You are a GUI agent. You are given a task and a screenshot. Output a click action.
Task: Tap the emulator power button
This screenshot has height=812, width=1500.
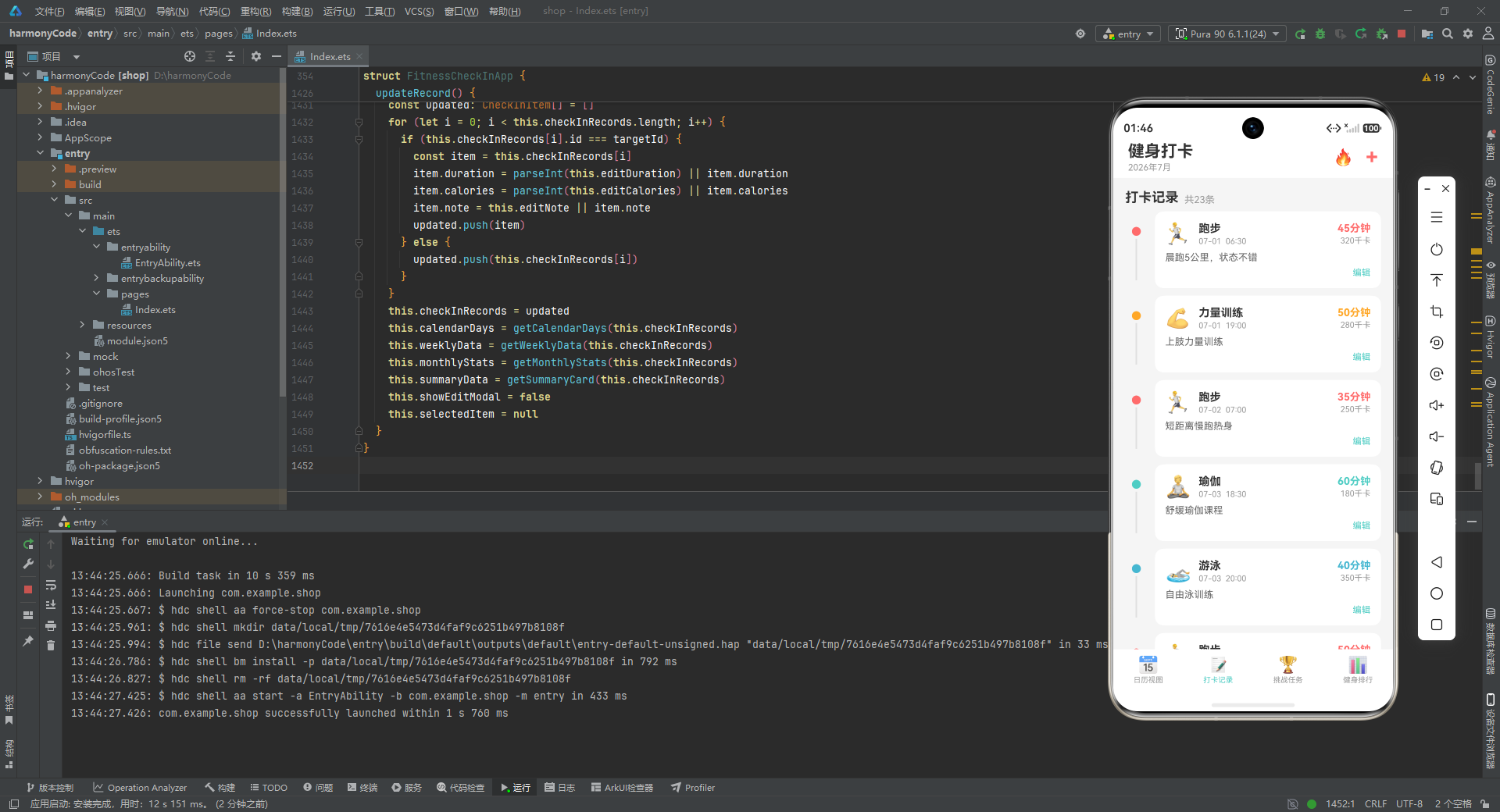[1437, 249]
